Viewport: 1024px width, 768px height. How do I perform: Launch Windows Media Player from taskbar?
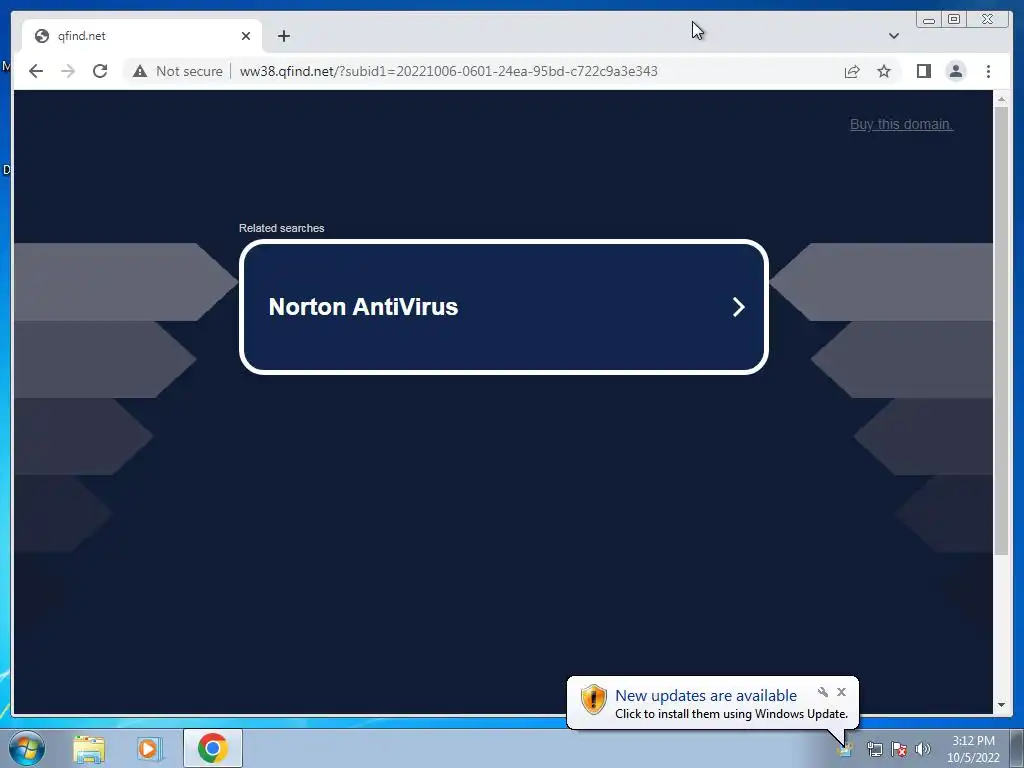(x=150, y=748)
